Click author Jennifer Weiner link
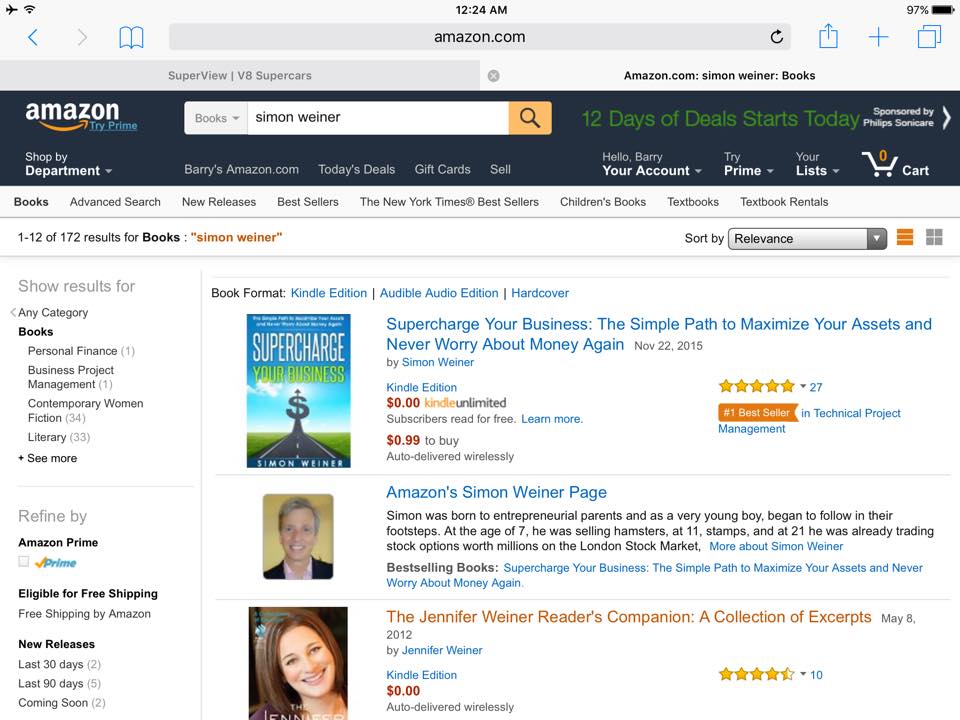Image resolution: width=960 pixels, height=720 pixels. [441, 650]
